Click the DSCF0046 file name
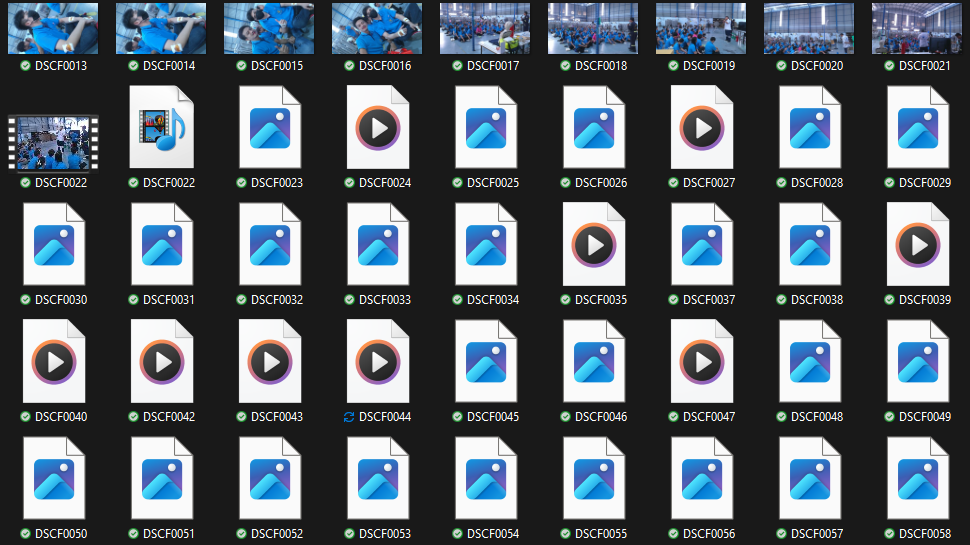The image size is (970, 545). 601,416
